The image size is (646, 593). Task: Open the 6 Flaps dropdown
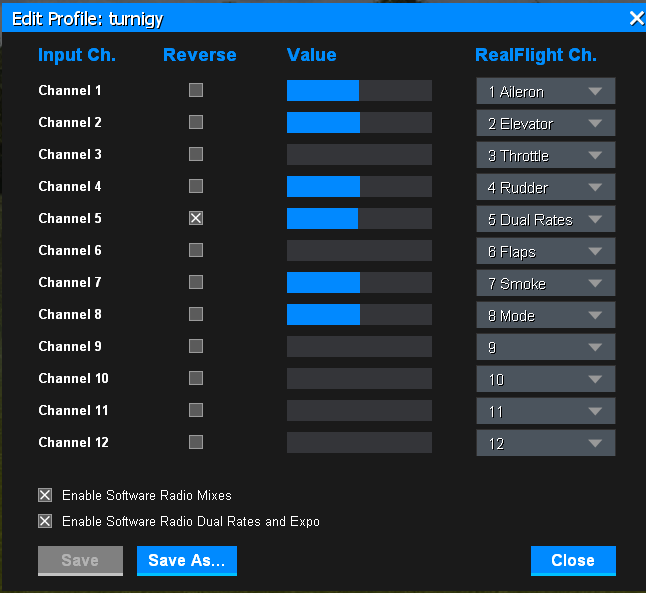545,251
